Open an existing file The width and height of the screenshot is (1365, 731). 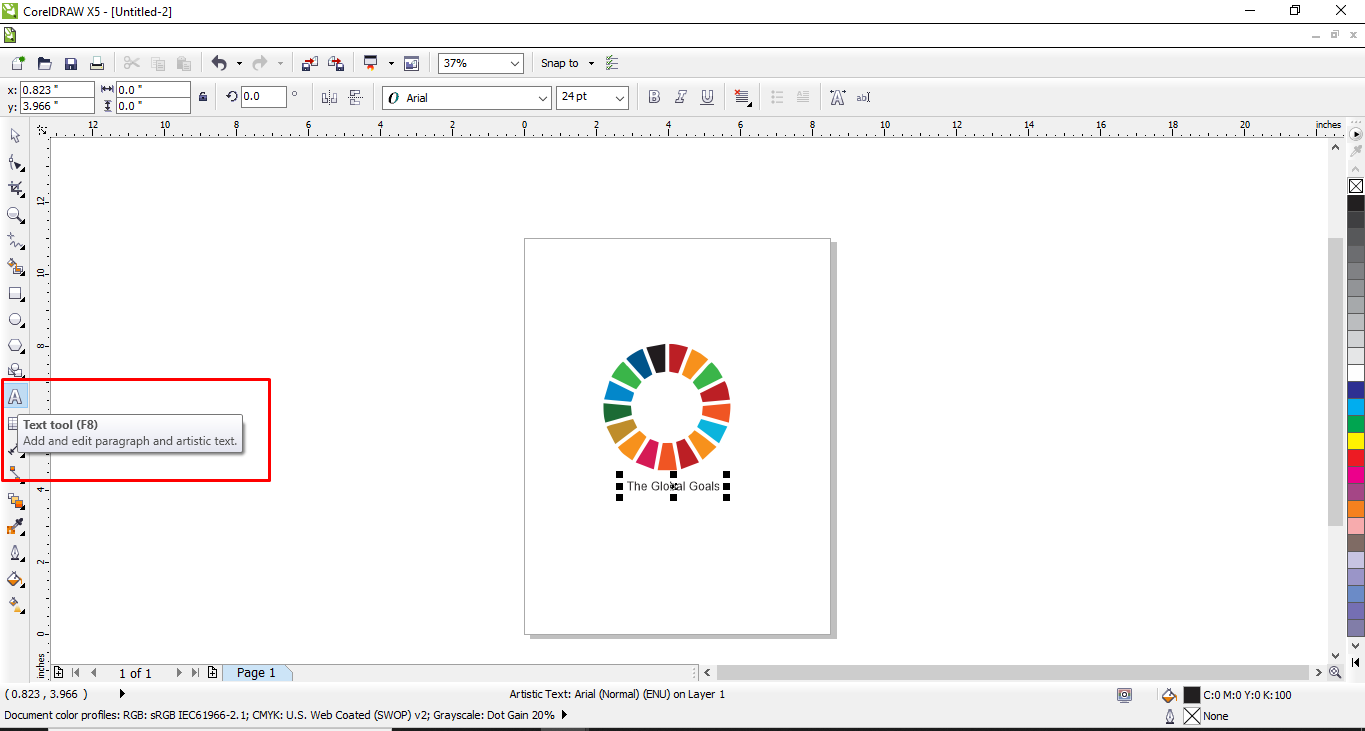[x=45, y=63]
